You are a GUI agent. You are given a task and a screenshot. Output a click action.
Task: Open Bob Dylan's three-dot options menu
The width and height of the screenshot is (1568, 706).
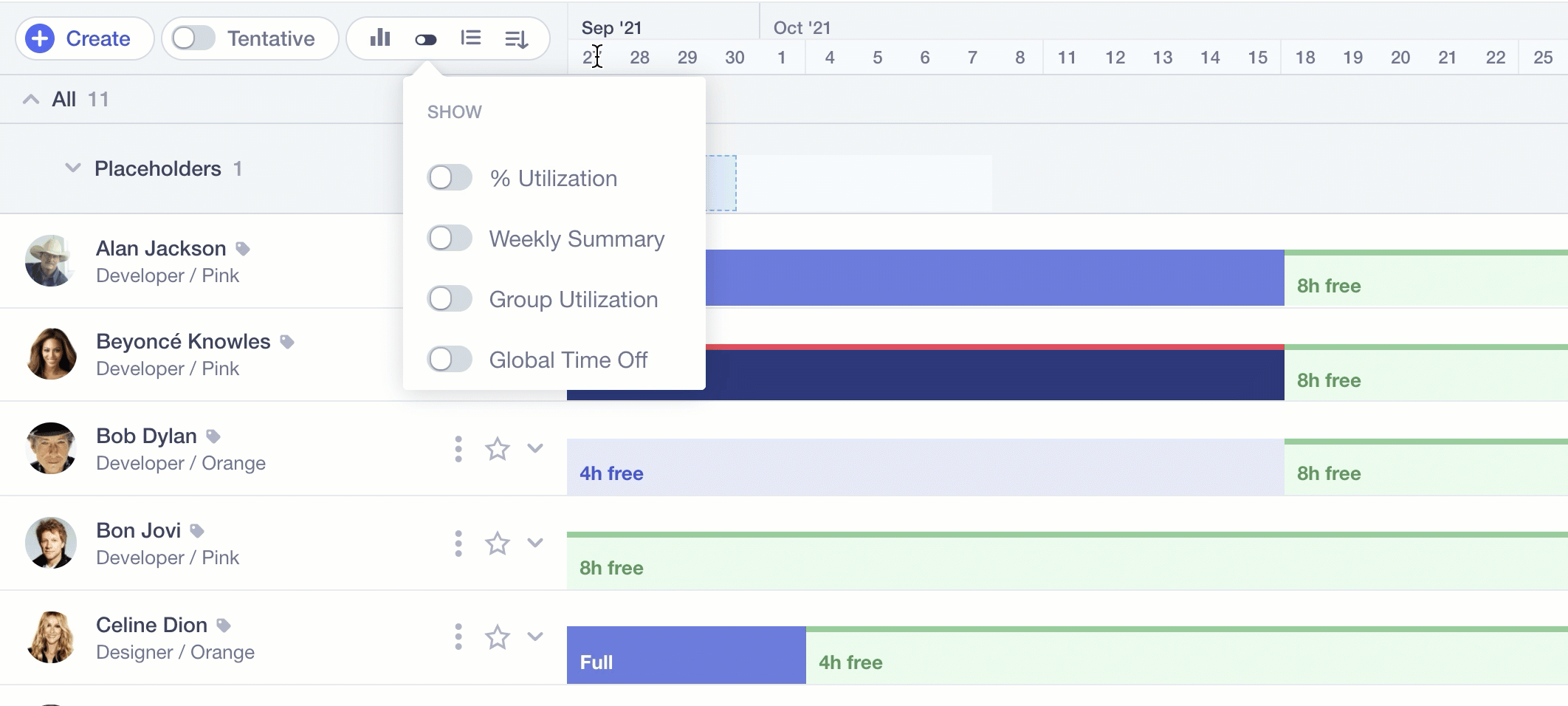[x=458, y=448]
